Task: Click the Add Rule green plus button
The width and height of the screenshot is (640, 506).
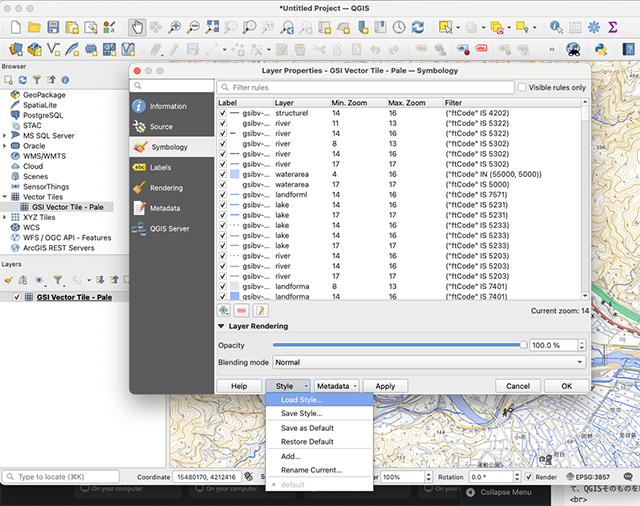Action: [224, 311]
